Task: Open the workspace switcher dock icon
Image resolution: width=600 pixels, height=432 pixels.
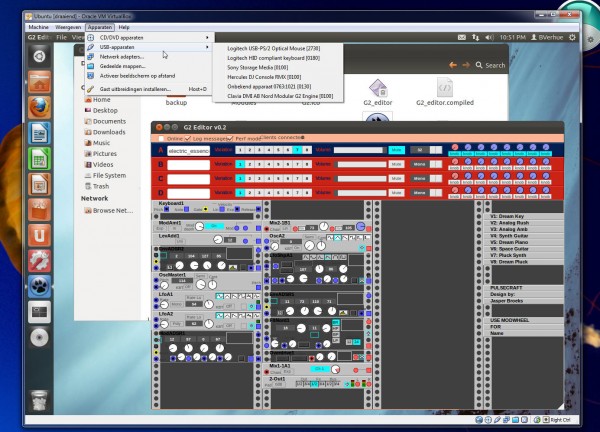Action: tap(39, 312)
